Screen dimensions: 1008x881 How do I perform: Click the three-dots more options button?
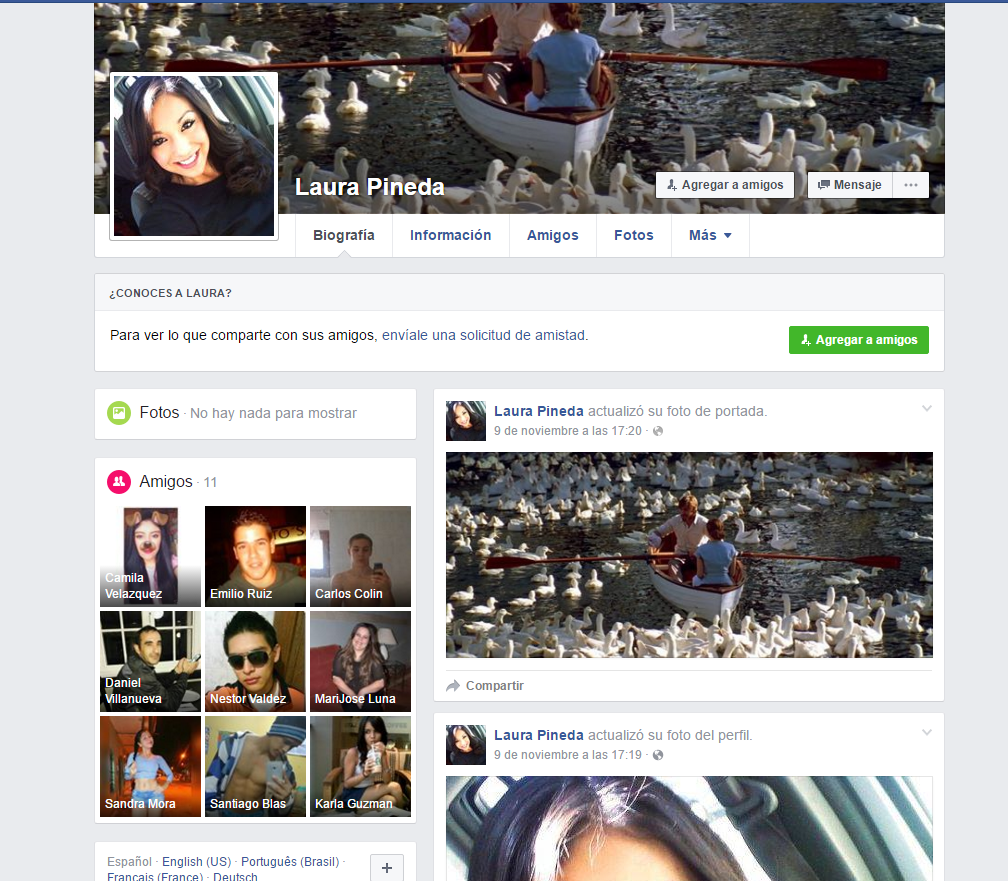[x=910, y=185]
